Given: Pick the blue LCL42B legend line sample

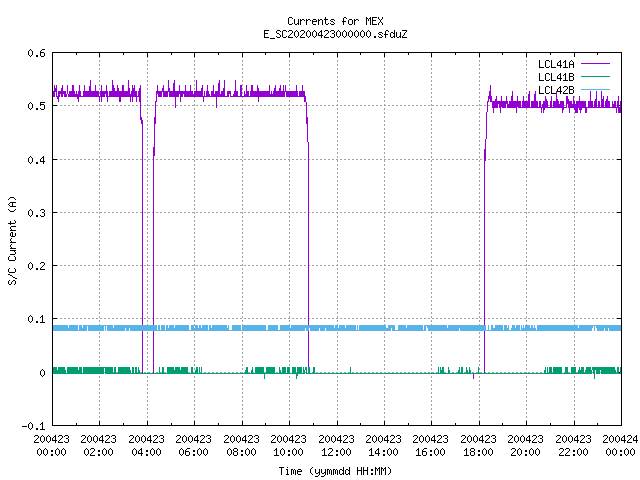Looking at the screenshot, I should (x=595, y=89).
